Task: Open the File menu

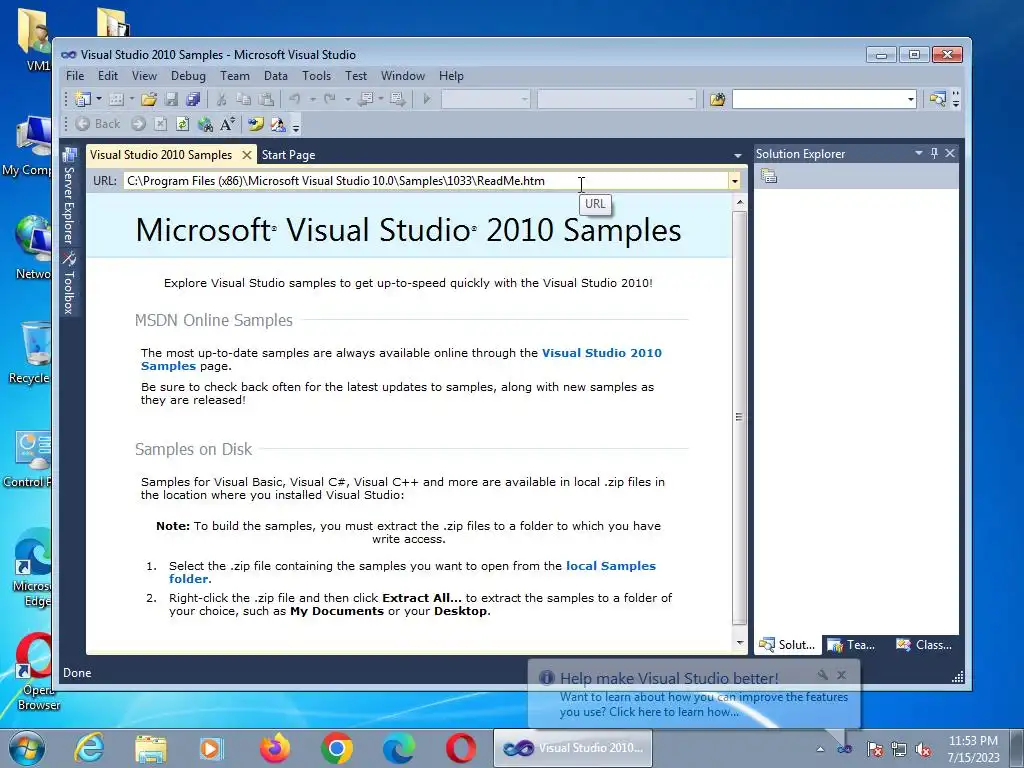Action: [x=75, y=76]
